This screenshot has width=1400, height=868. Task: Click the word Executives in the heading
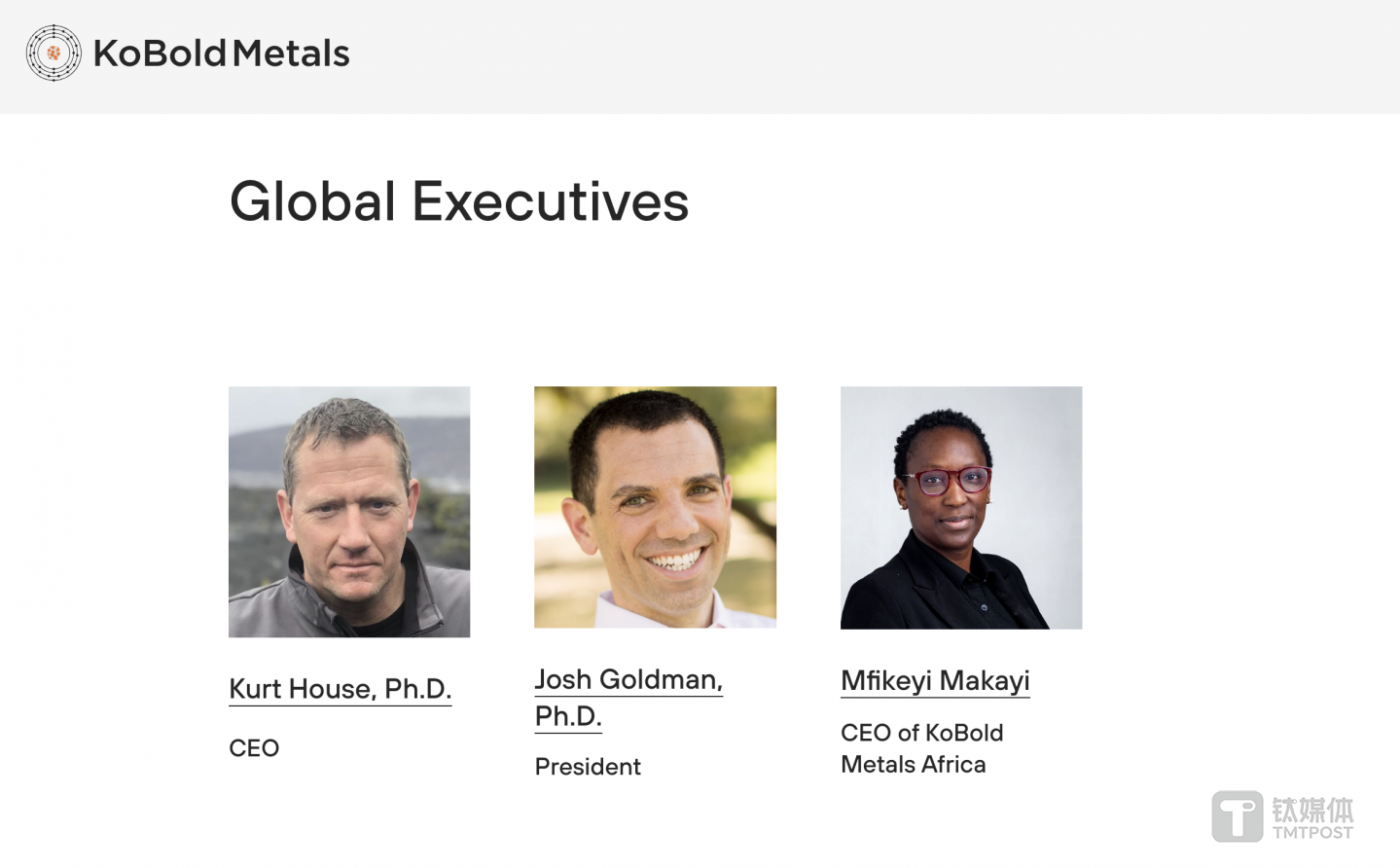(x=550, y=201)
